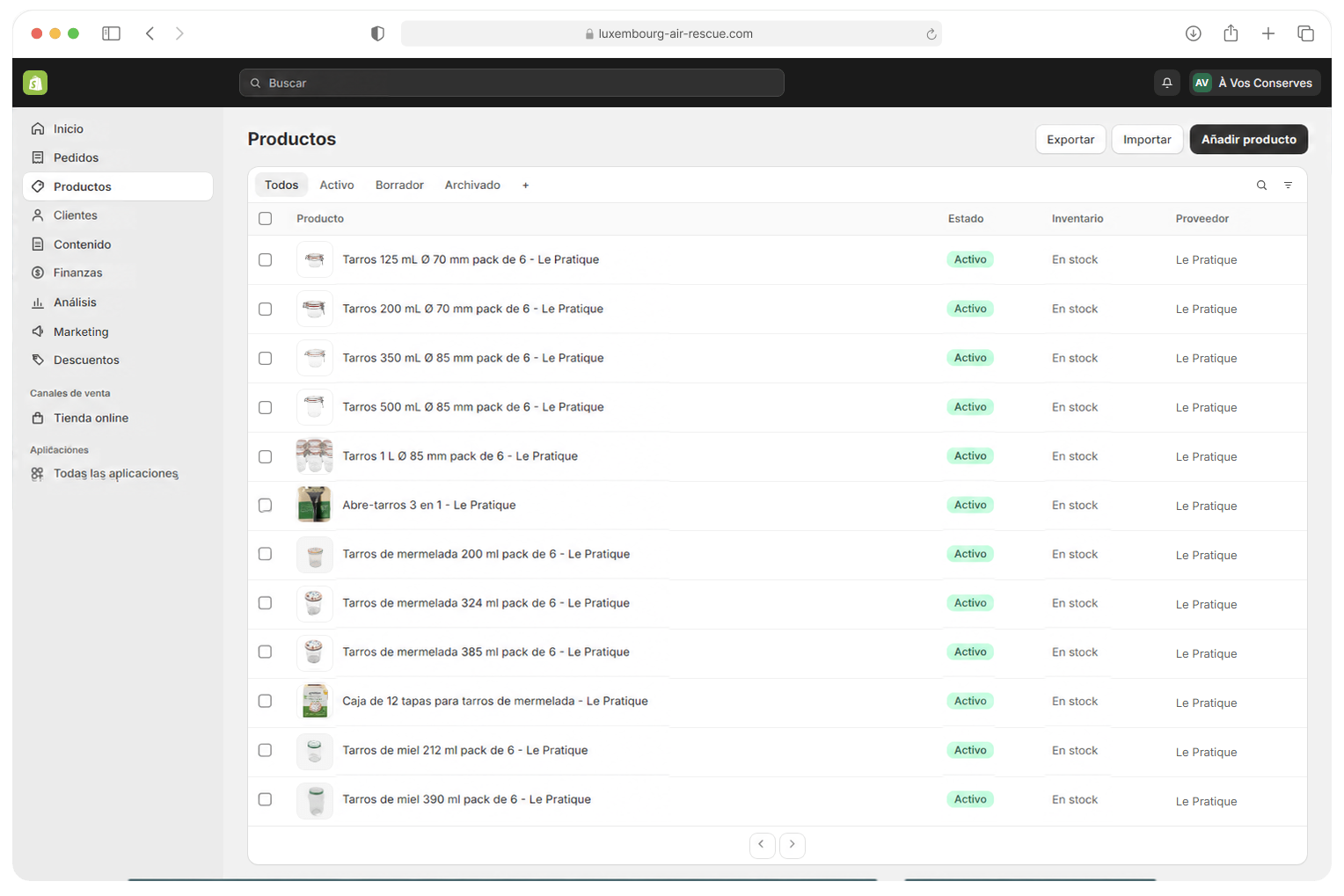Show Safari tab overview icon
The image size is (1344, 896).
tap(1305, 33)
